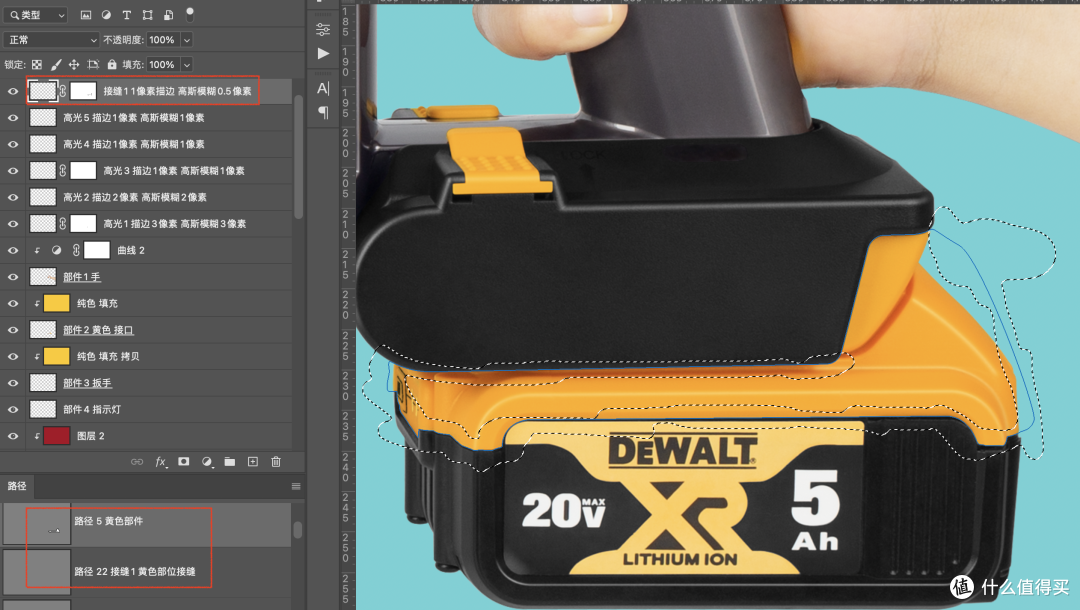Lock transparent pixels icon
This screenshot has width=1080, height=610.
coord(37,65)
